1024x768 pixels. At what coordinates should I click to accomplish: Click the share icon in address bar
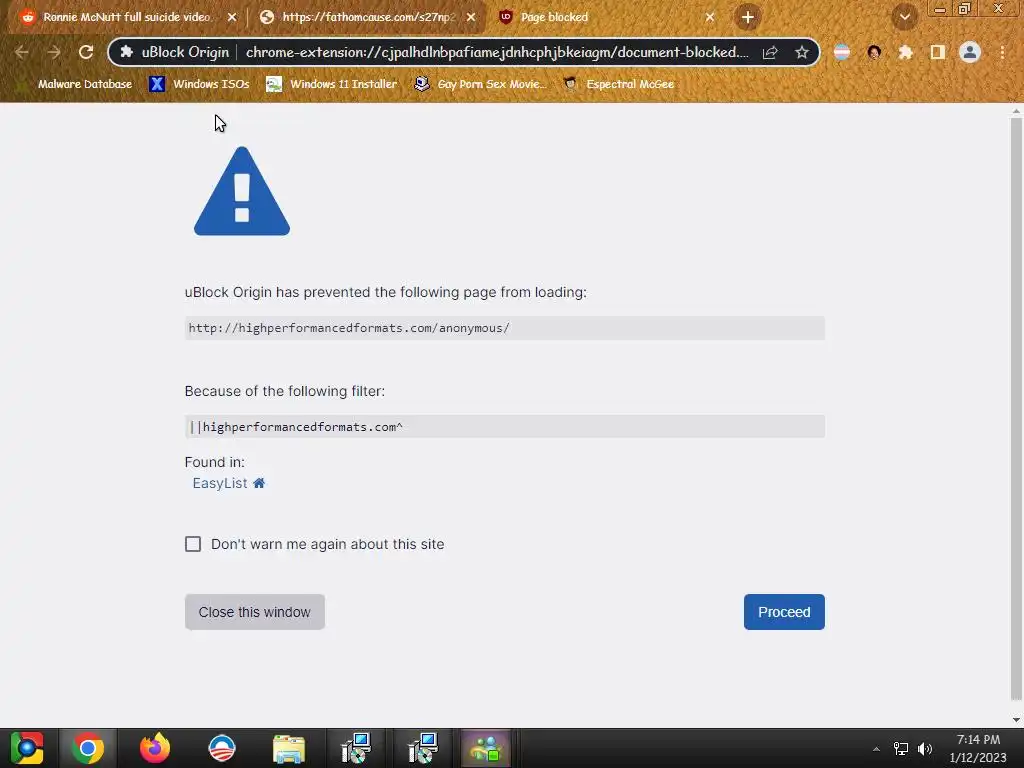click(770, 52)
